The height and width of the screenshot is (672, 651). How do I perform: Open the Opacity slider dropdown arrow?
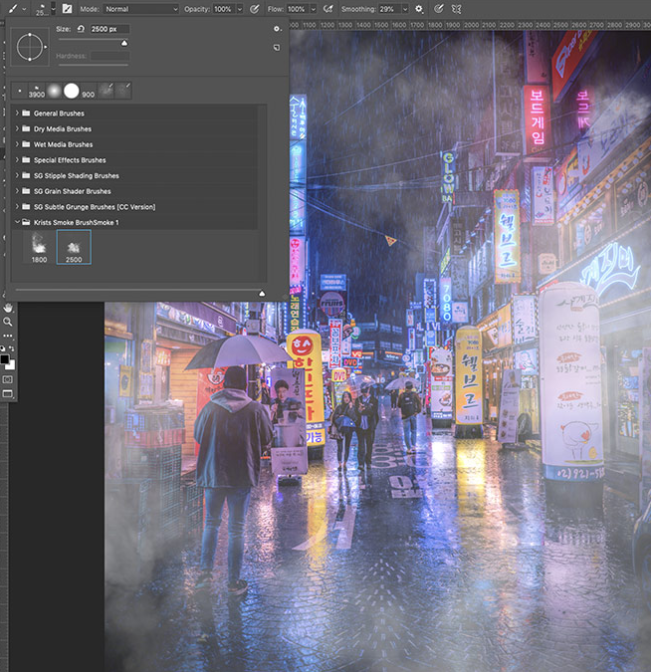point(240,9)
